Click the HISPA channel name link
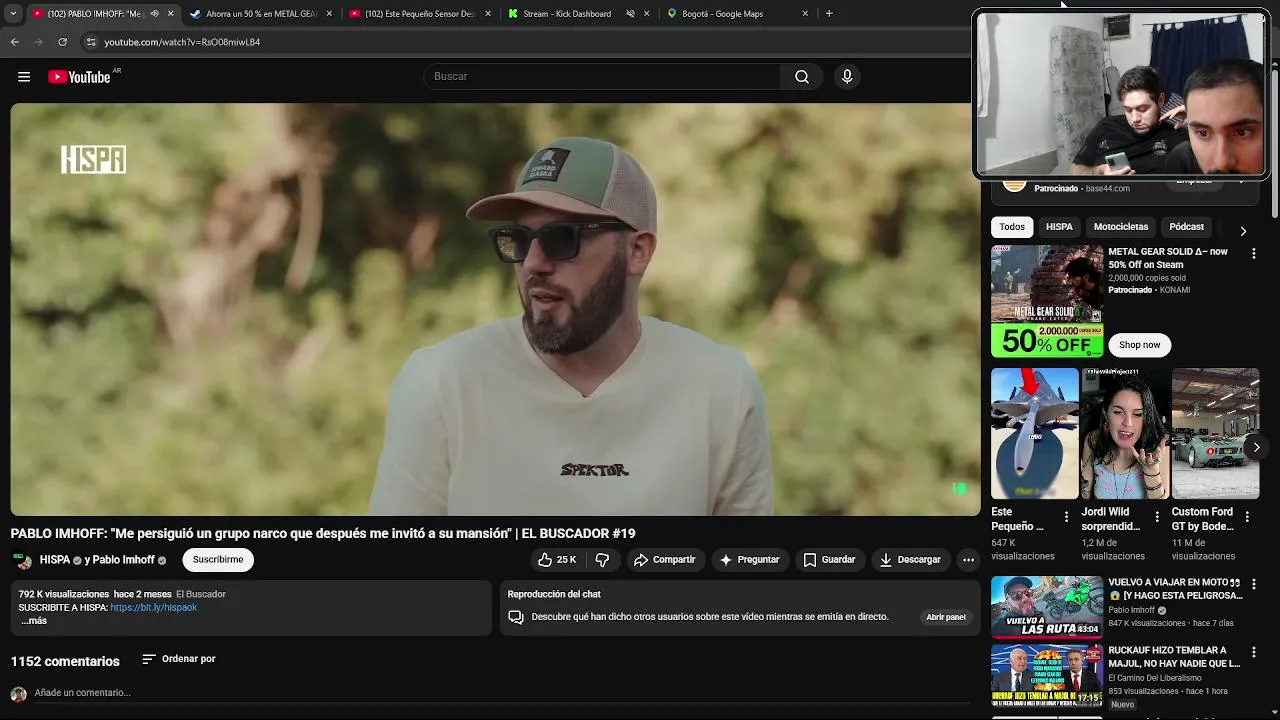Viewport: 1280px width, 720px height. click(55, 560)
